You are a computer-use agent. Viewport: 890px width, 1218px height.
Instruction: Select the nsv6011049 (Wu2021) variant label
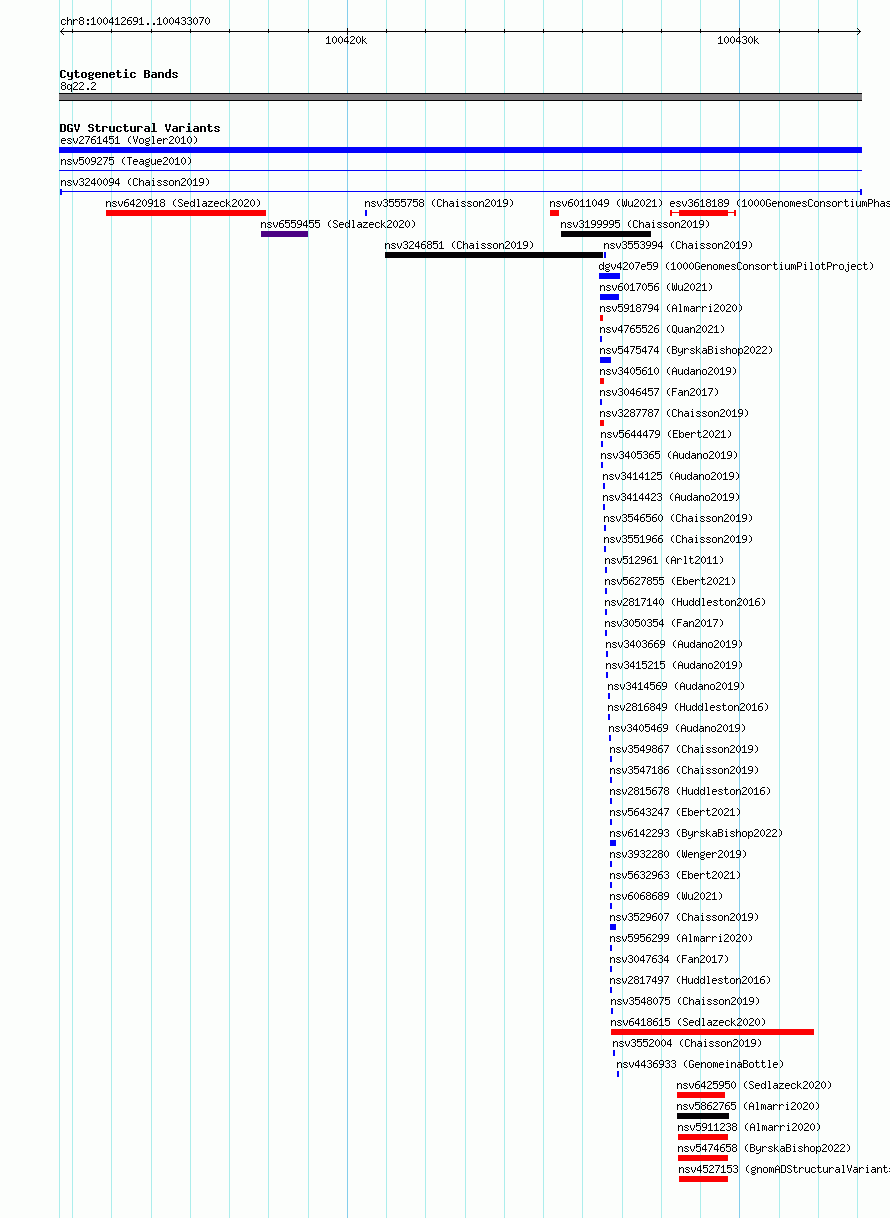coord(606,203)
